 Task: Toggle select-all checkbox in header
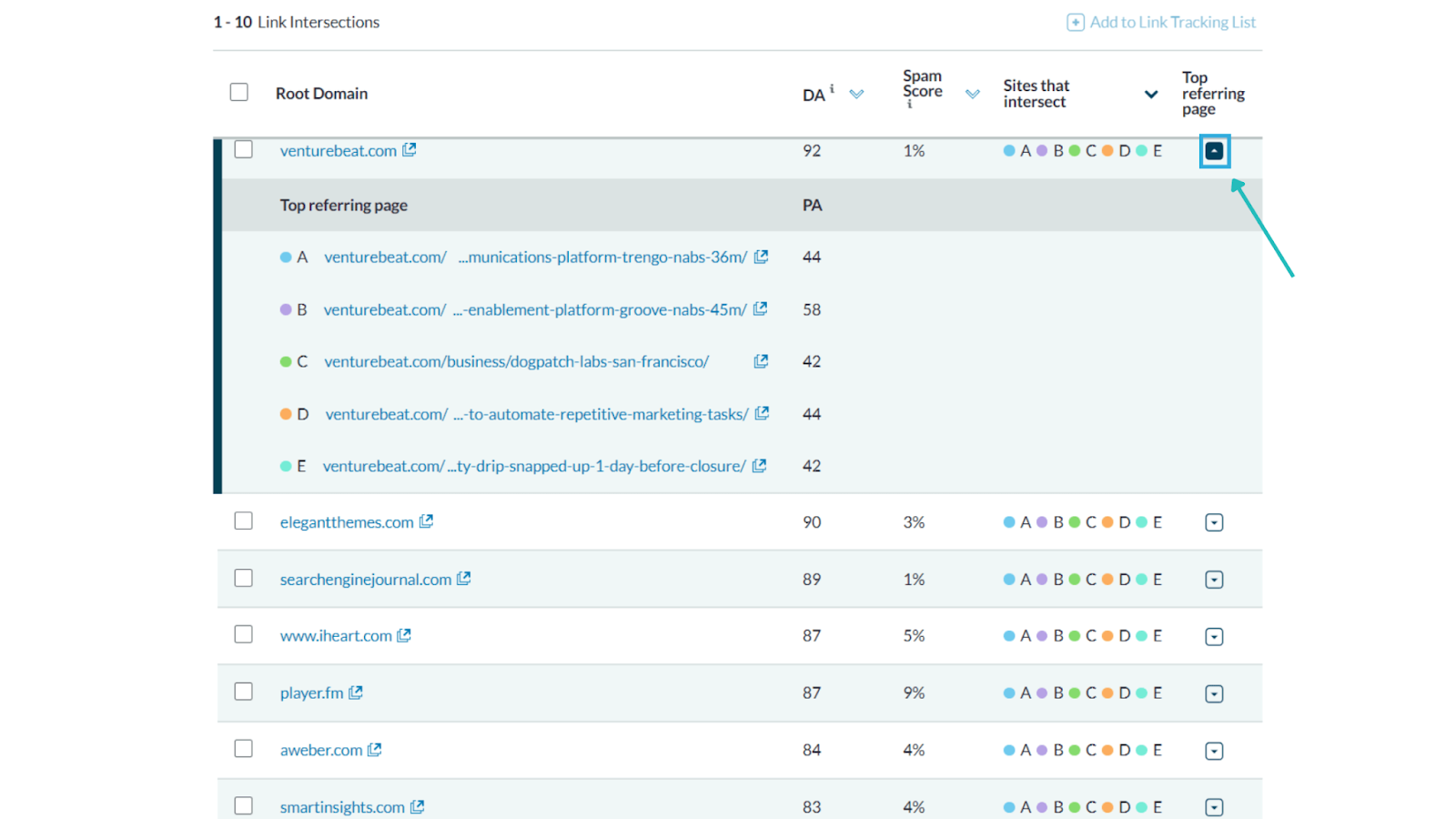pyautogui.click(x=239, y=92)
